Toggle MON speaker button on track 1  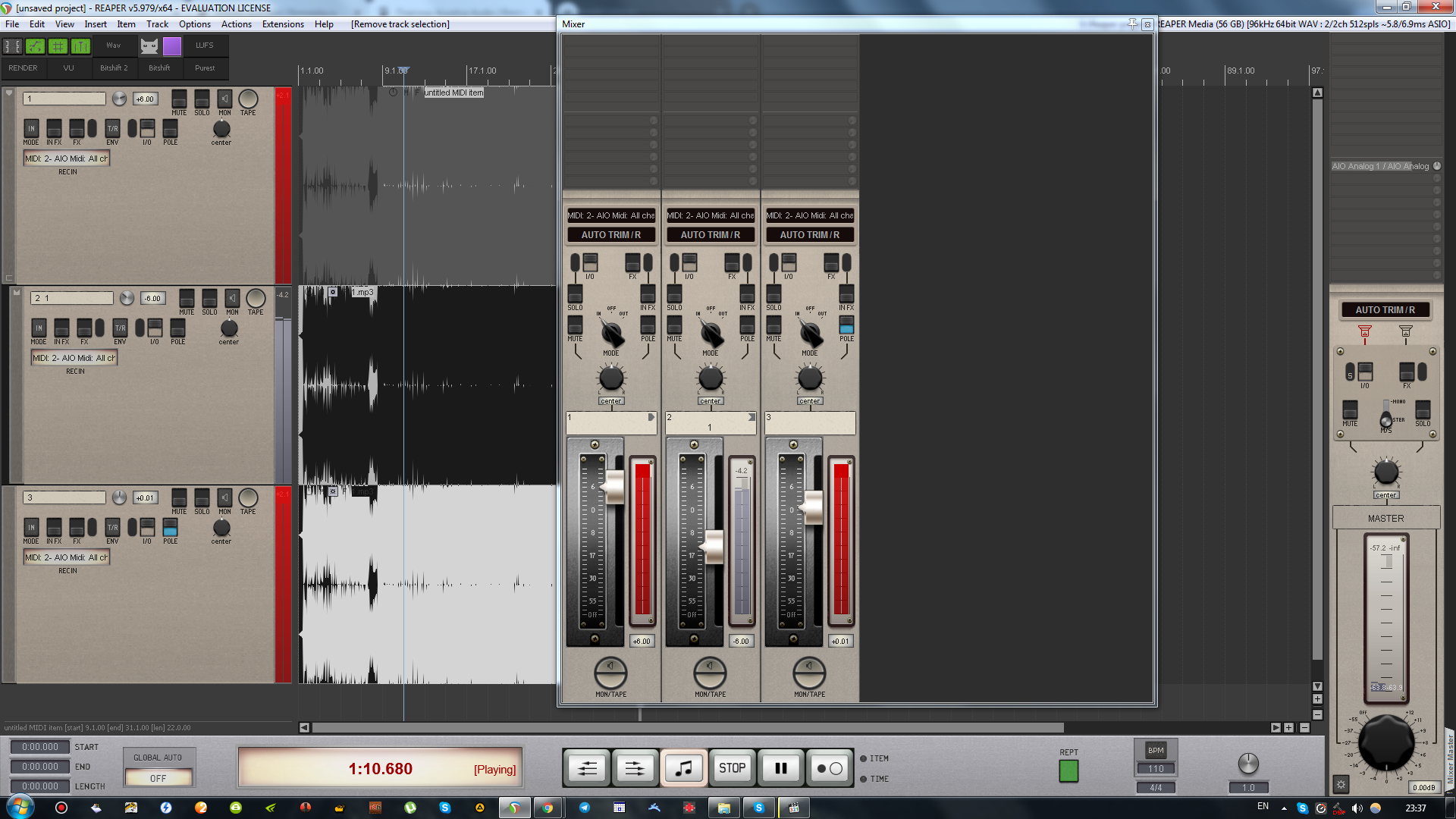click(x=225, y=99)
